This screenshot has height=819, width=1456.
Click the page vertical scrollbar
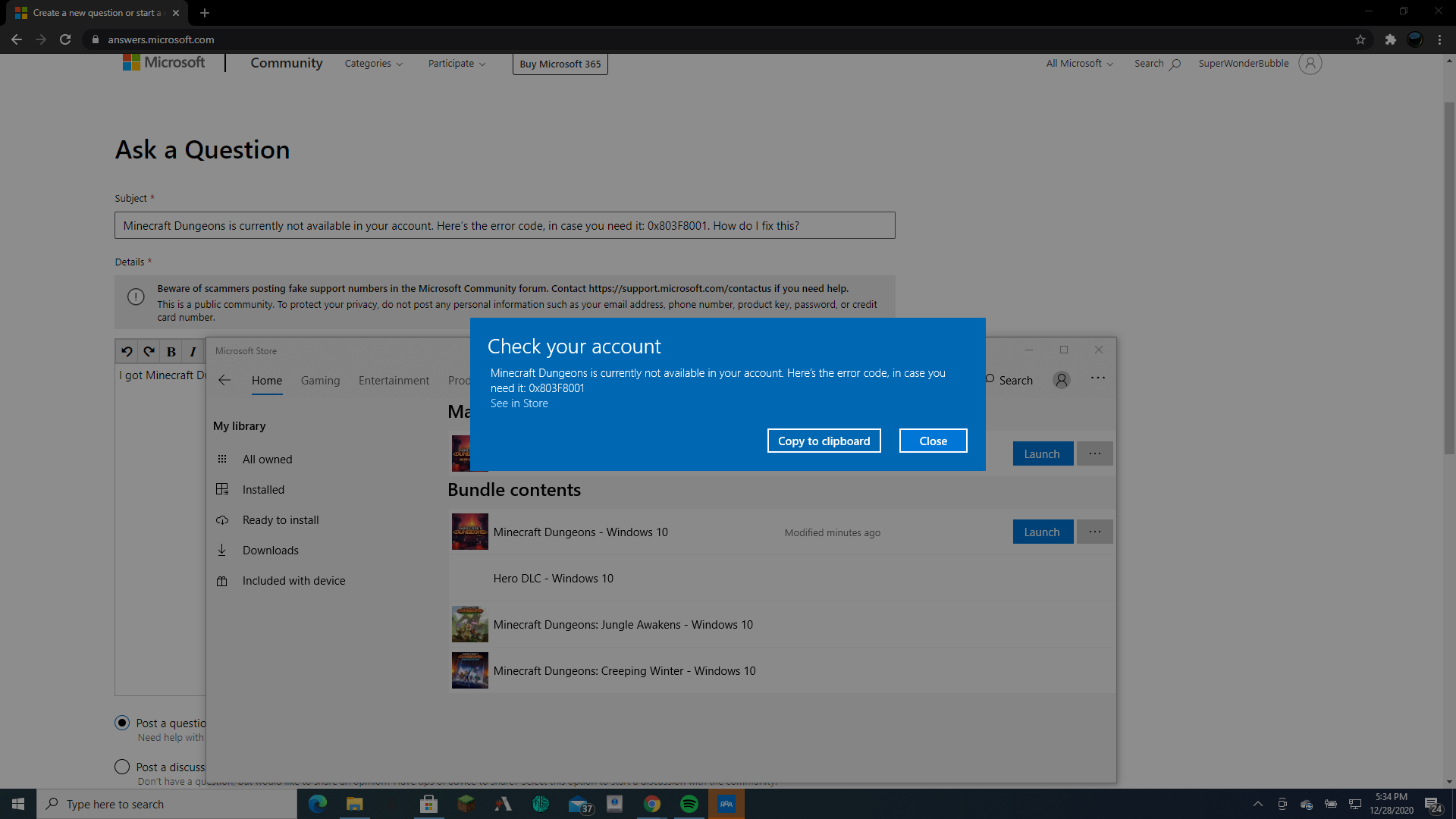pos(1449,278)
